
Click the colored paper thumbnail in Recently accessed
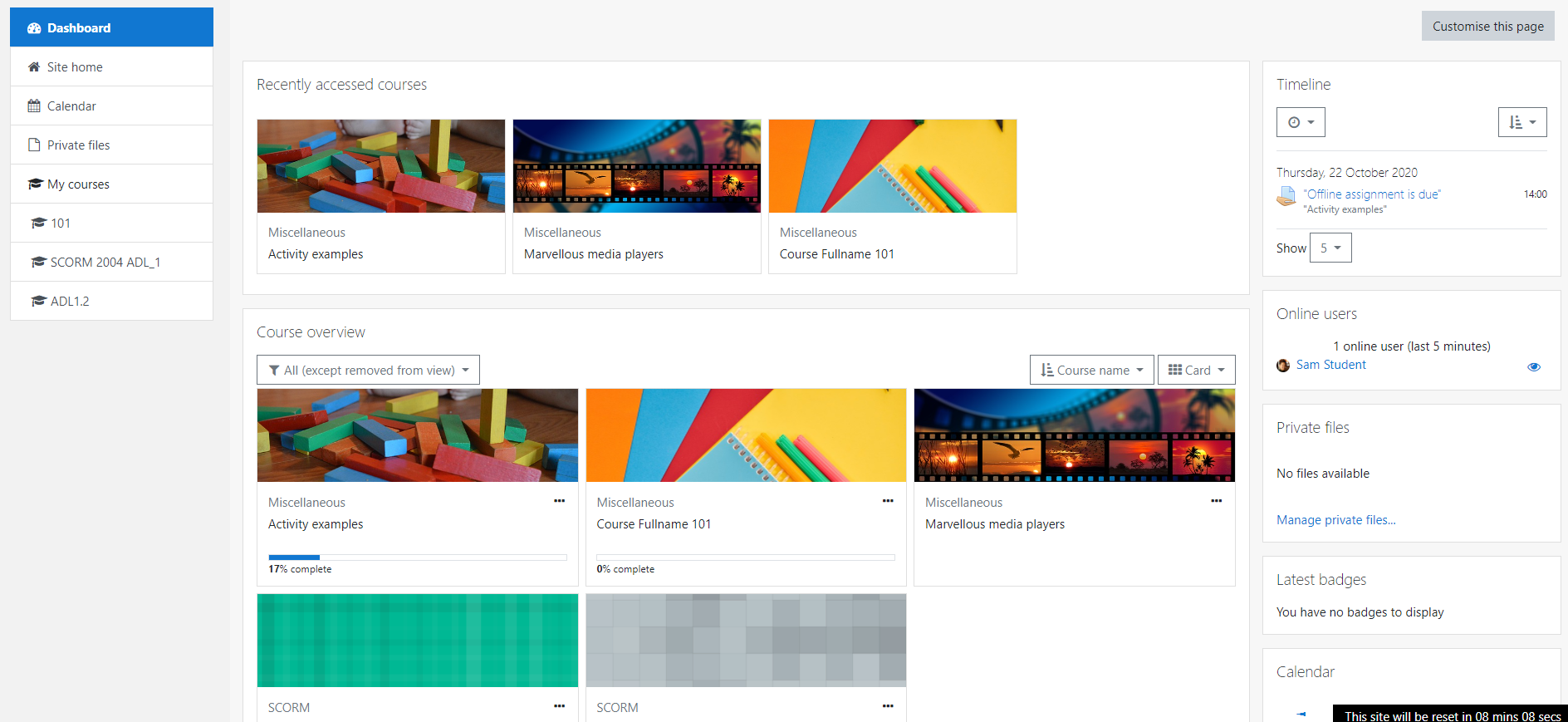click(893, 166)
